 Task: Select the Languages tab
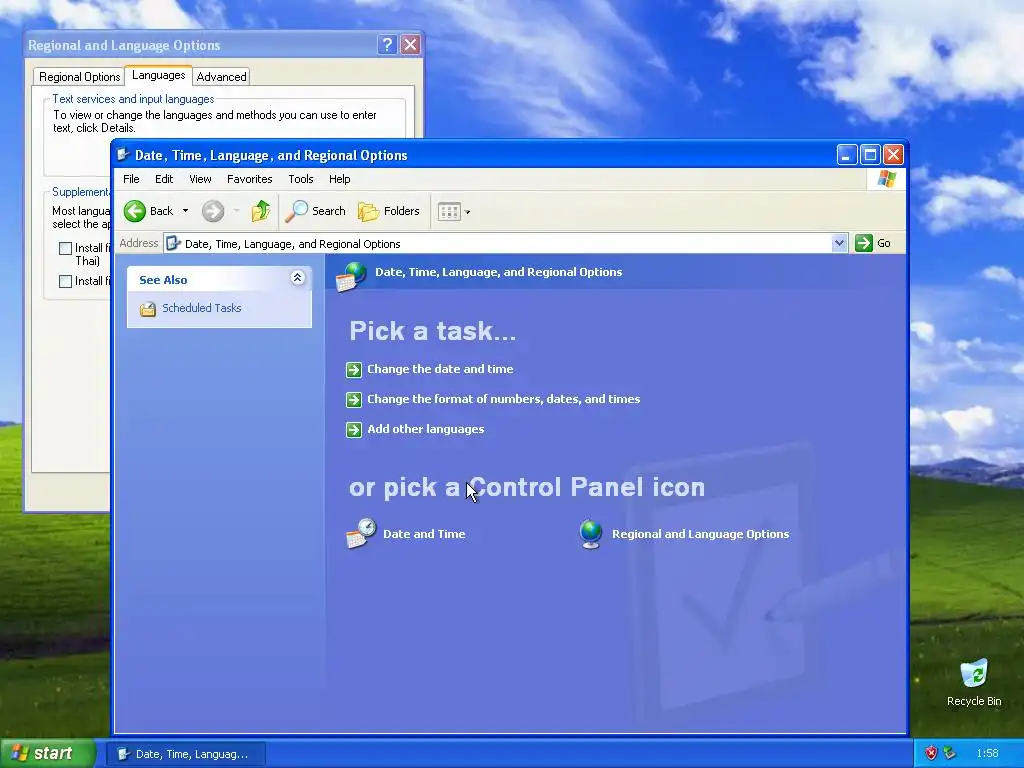(x=159, y=75)
